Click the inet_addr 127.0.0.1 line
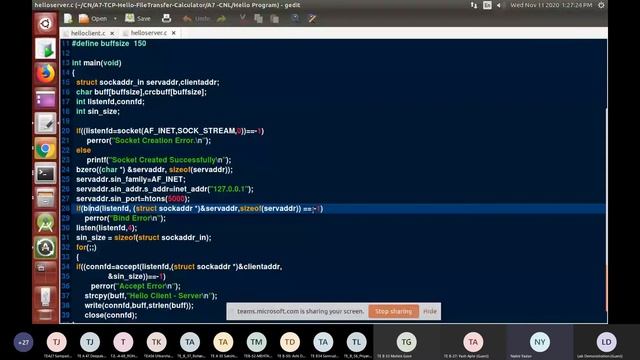The width and height of the screenshot is (640, 360). (x=164, y=189)
